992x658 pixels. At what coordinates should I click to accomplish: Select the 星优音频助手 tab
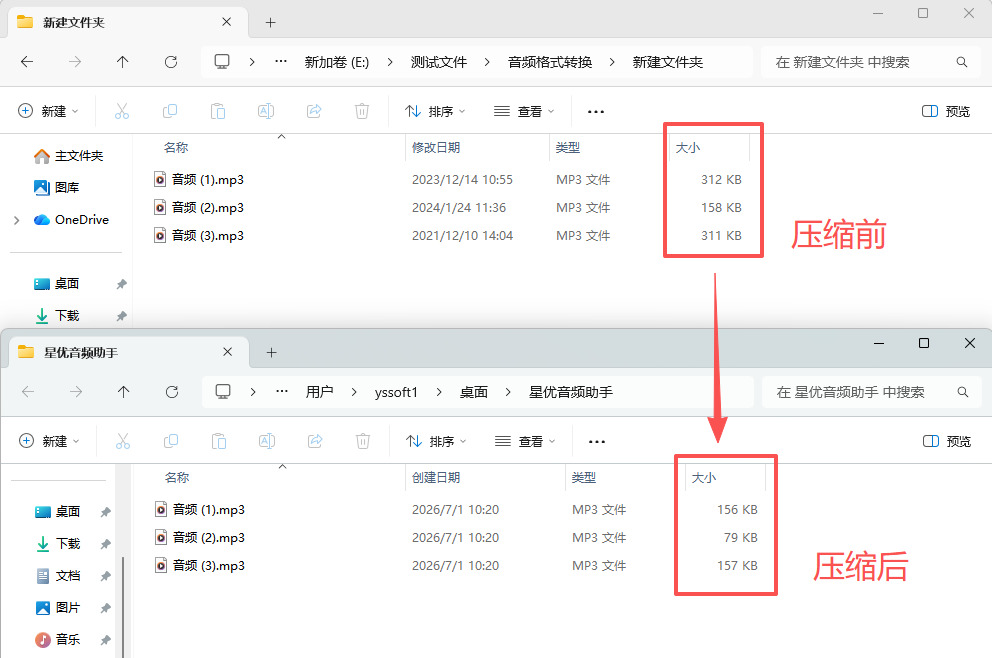coord(128,352)
